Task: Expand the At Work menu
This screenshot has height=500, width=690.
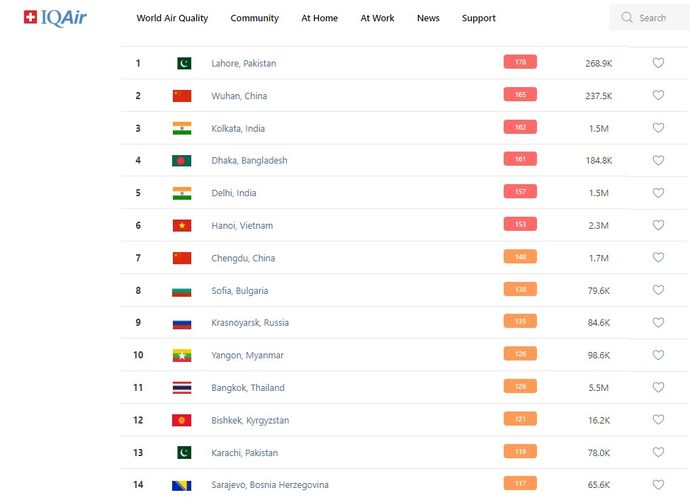Action: 377,18
